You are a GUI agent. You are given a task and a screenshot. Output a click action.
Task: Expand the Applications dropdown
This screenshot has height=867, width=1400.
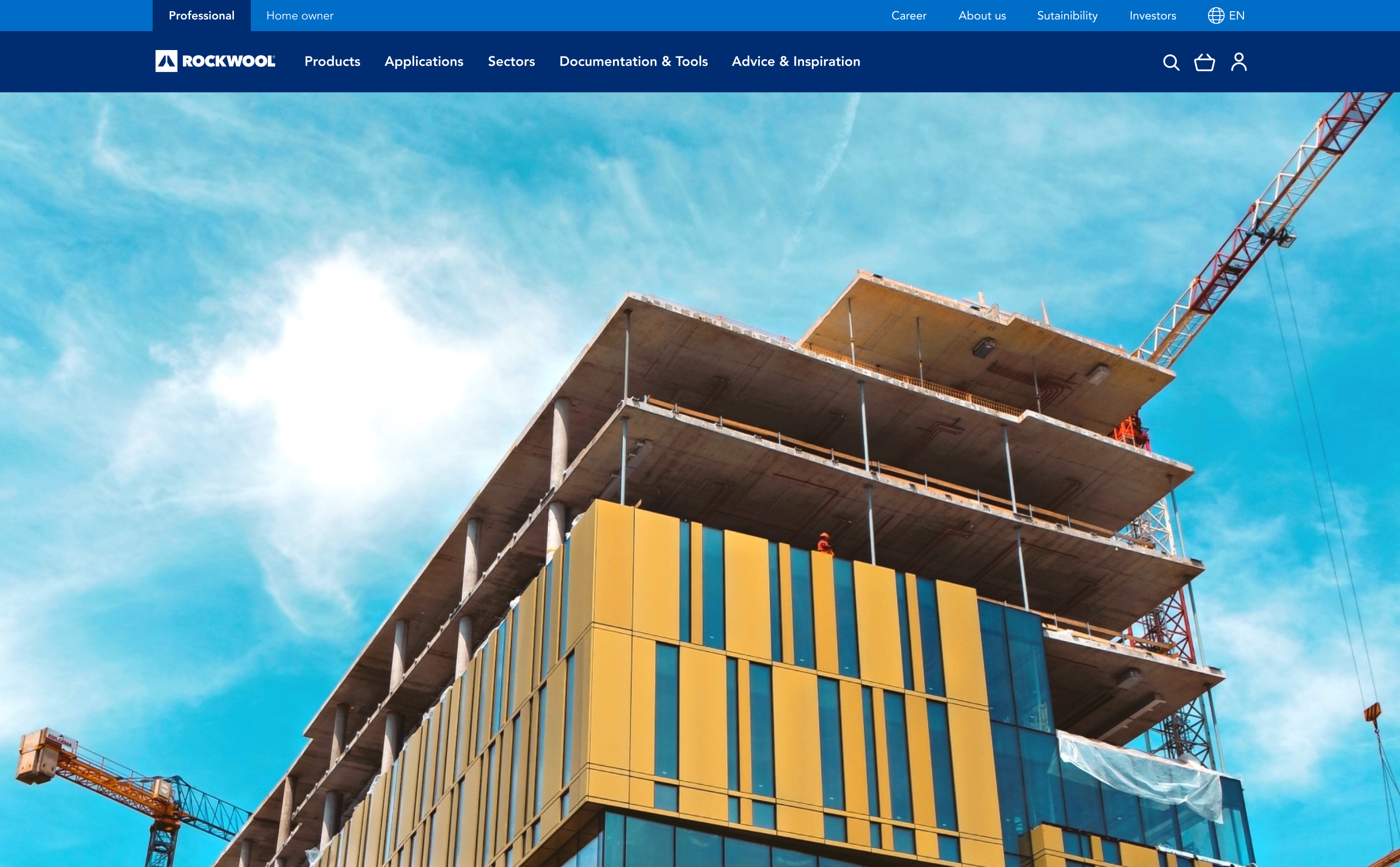click(x=424, y=61)
